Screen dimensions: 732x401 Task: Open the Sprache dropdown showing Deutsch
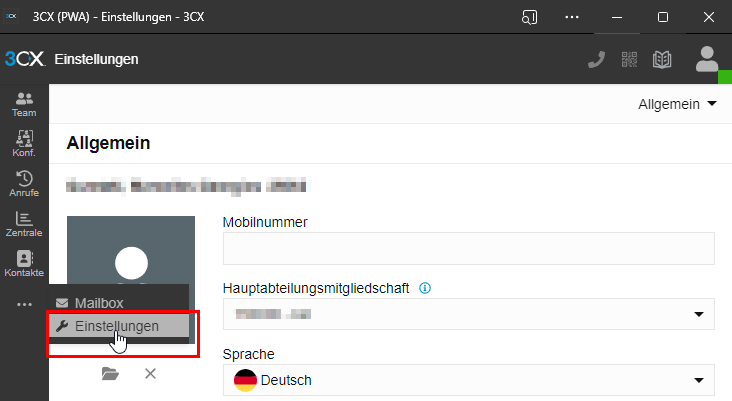click(x=468, y=380)
